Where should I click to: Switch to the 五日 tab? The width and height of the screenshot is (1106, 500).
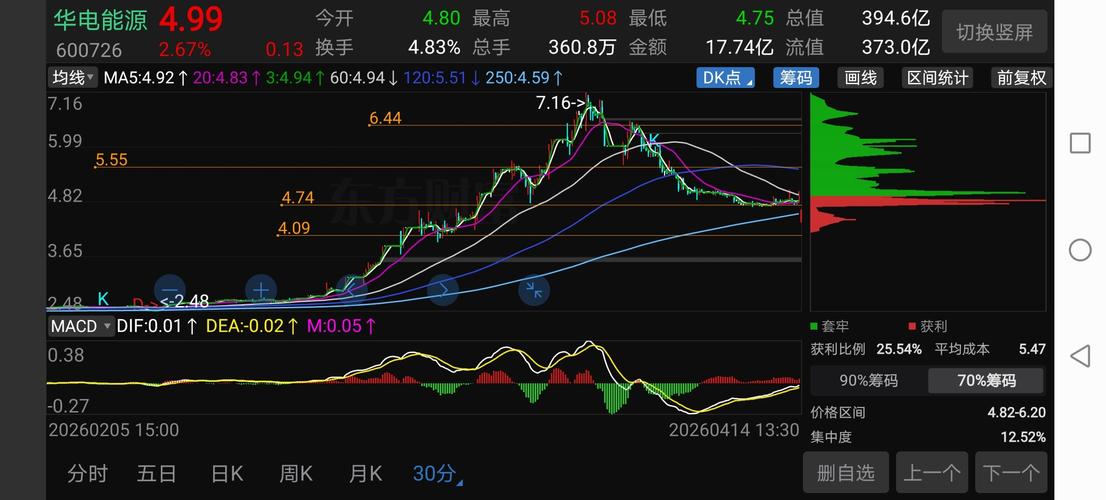(157, 473)
